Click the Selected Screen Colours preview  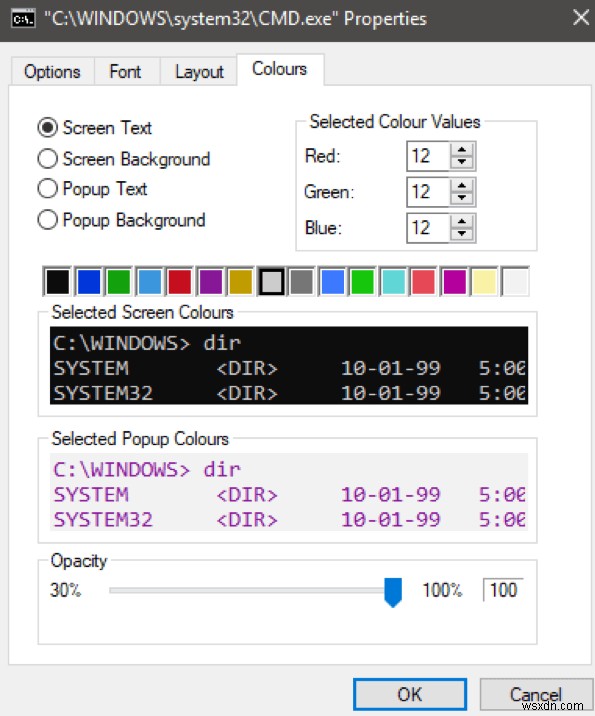289,365
